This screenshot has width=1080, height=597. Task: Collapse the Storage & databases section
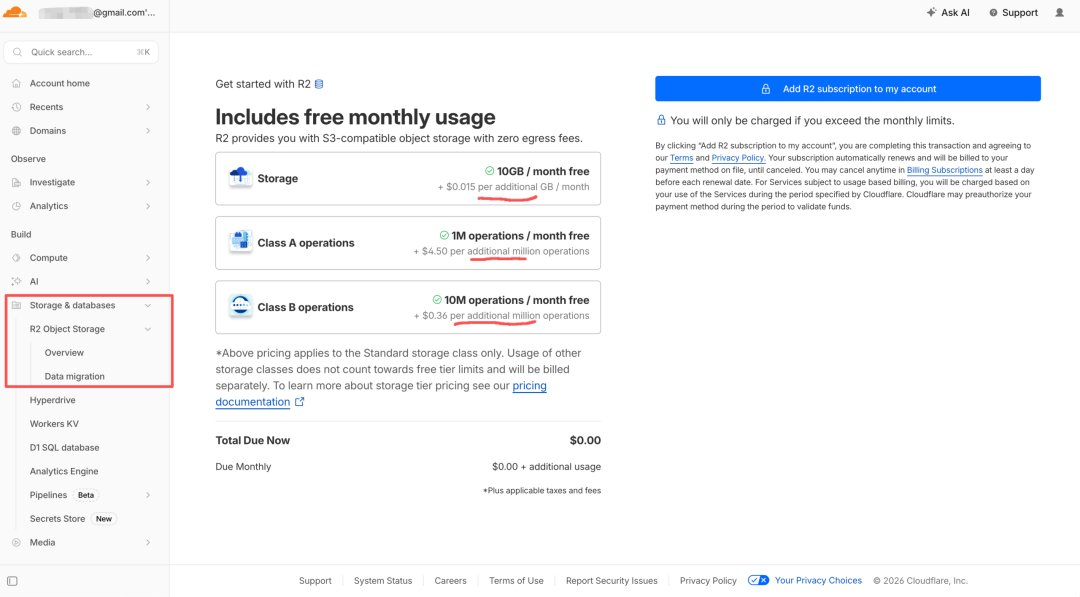(147, 305)
